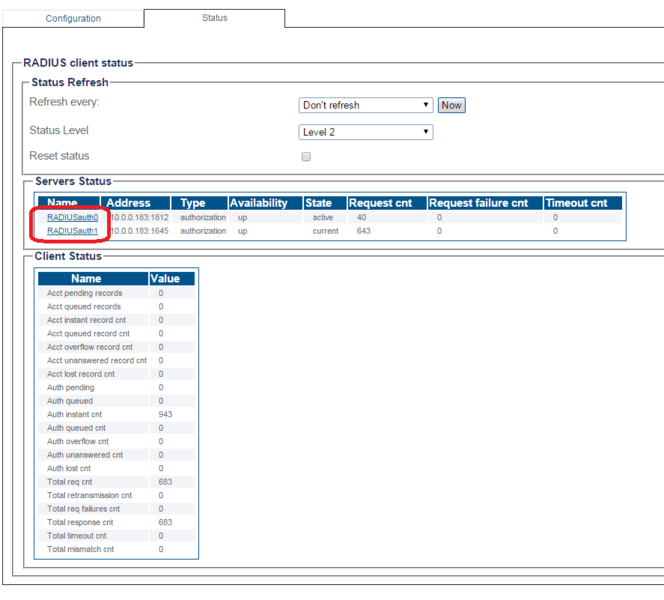The width and height of the screenshot is (664, 600).
Task: Select the 'Total timeout cnt' row
Action: pos(116,536)
